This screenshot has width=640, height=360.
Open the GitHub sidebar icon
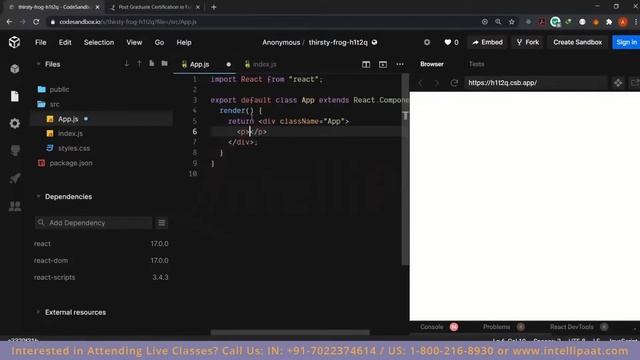tap(15, 151)
